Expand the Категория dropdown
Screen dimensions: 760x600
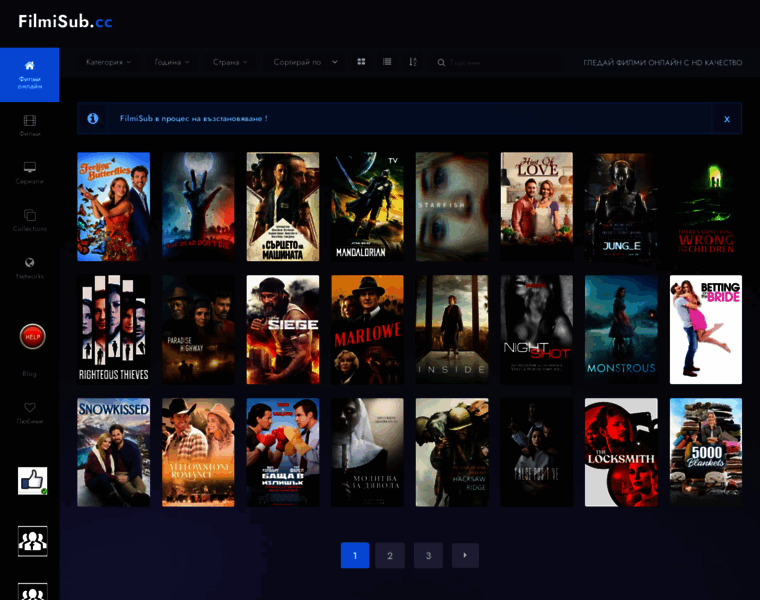tap(108, 62)
